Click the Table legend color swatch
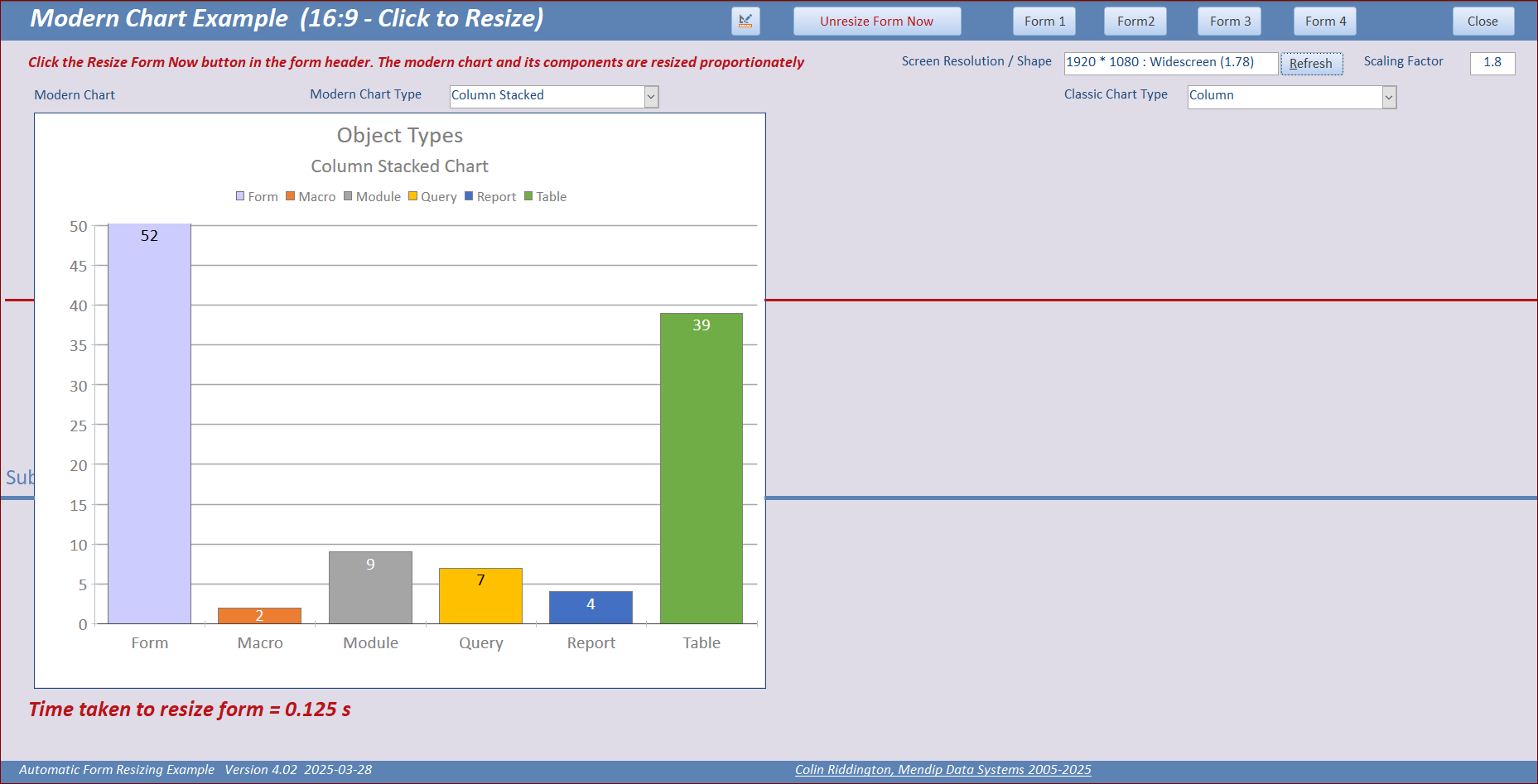The height and width of the screenshot is (784, 1538). (528, 196)
